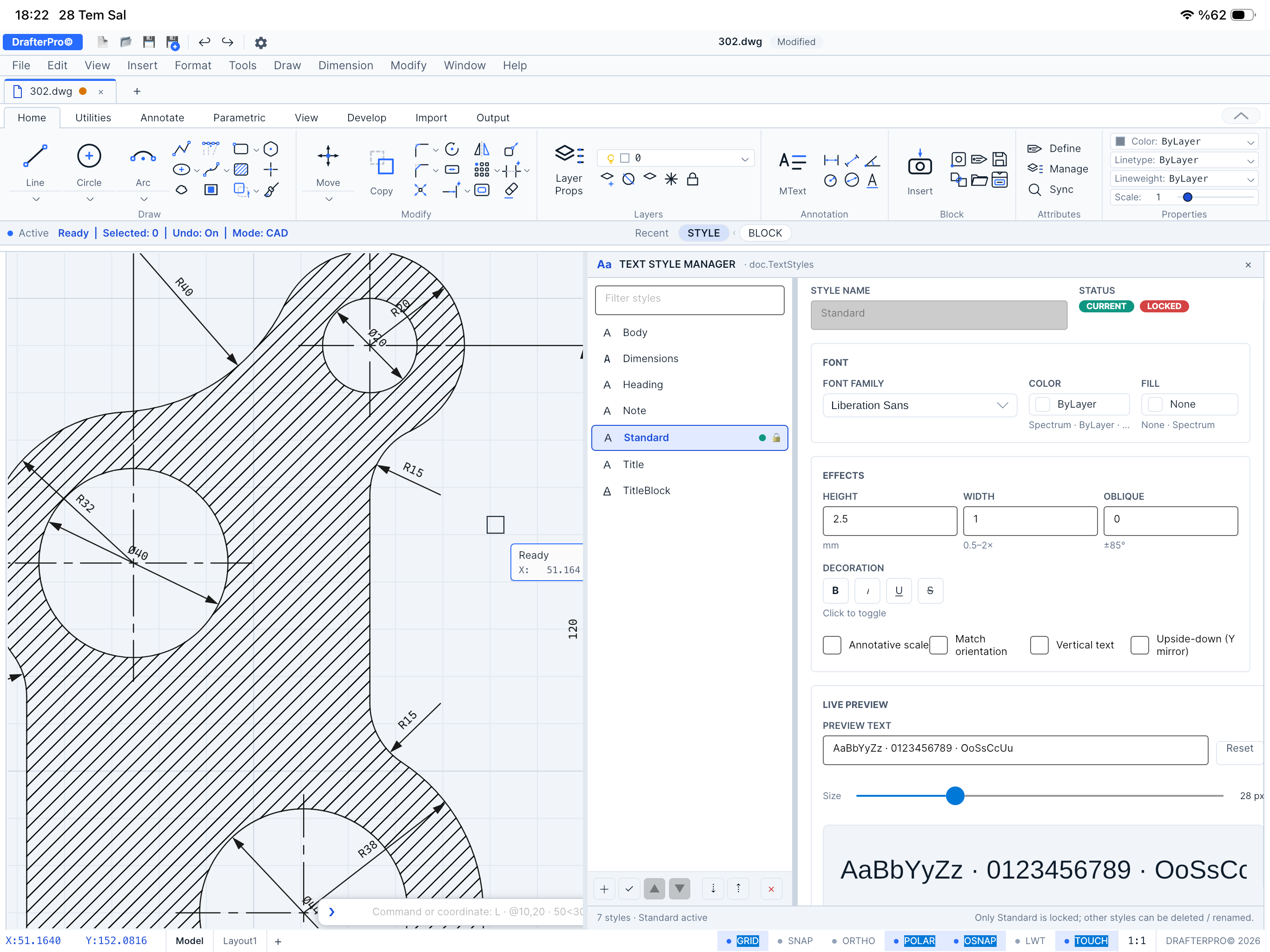
Task: Switch to the Annotate ribbon tab
Action: tap(163, 117)
